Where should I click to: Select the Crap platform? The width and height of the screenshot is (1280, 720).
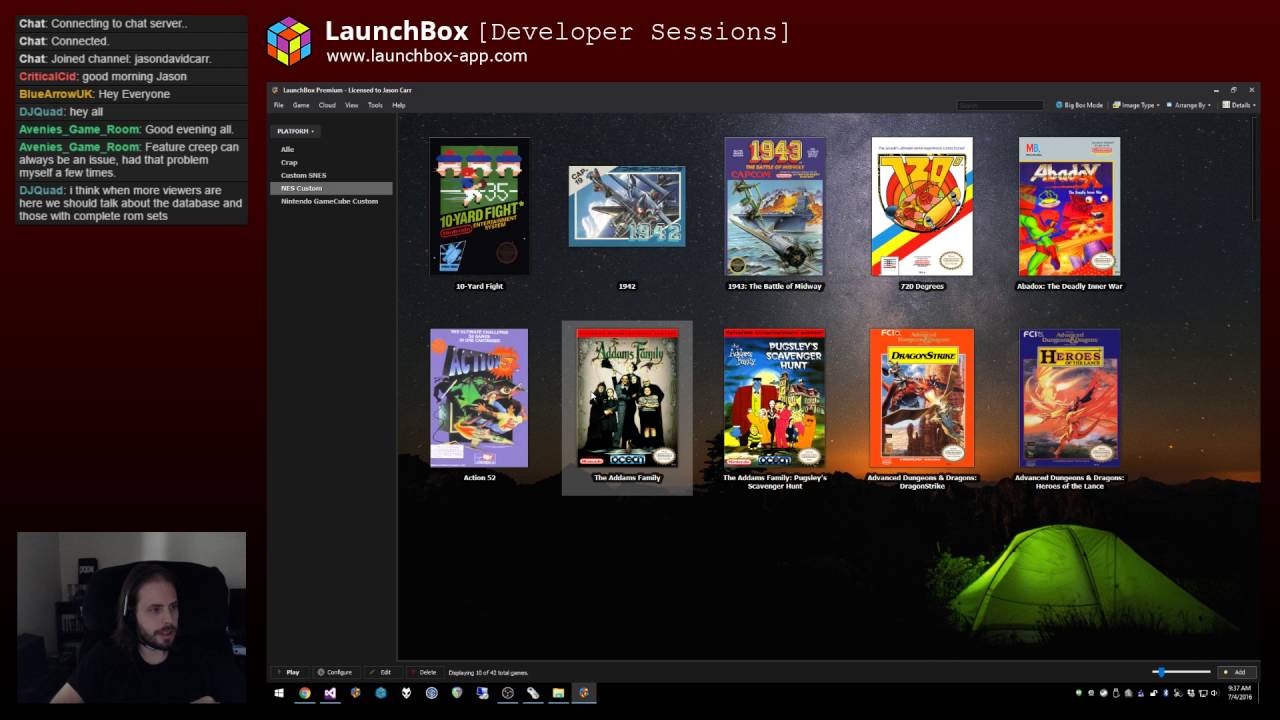289,162
